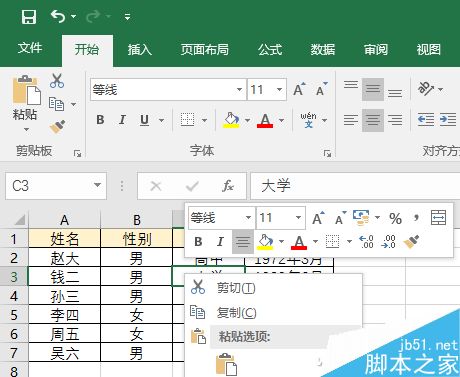Click the Undo arrow icon
Viewport: 460px width, 377px height.
[x=58, y=16]
